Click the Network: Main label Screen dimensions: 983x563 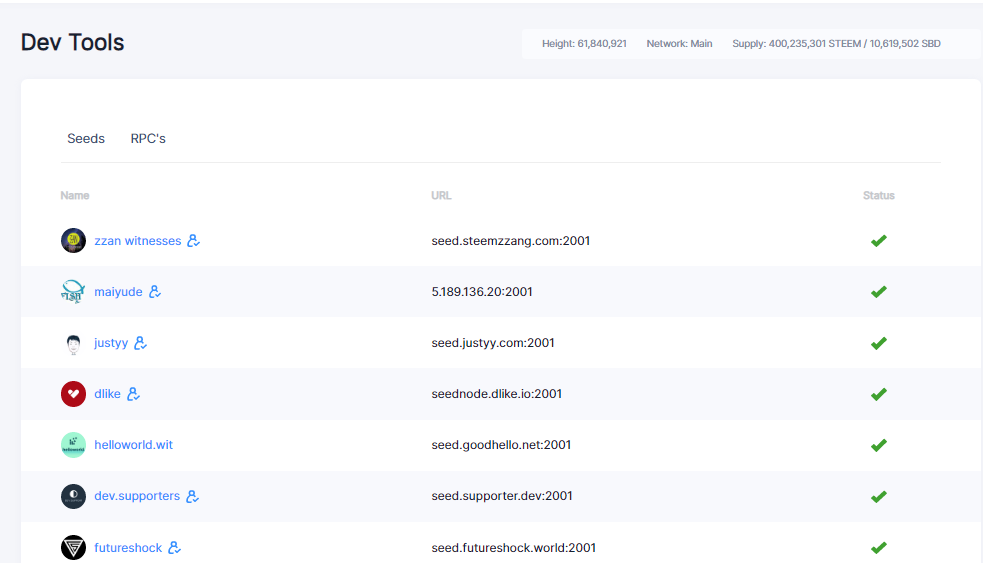679,43
